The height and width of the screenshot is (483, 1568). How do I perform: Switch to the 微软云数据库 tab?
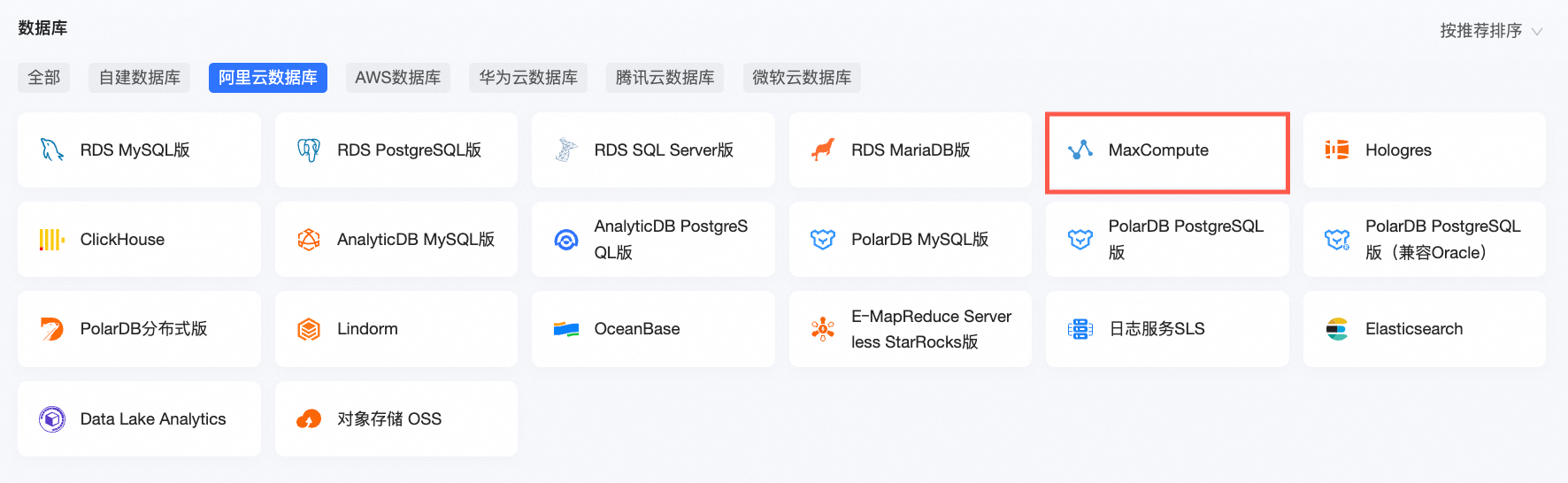pos(802,78)
